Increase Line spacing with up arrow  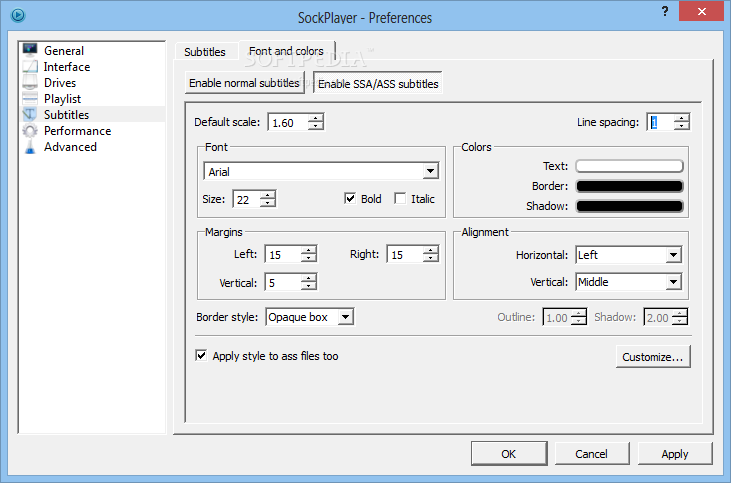click(x=682, y=118)
